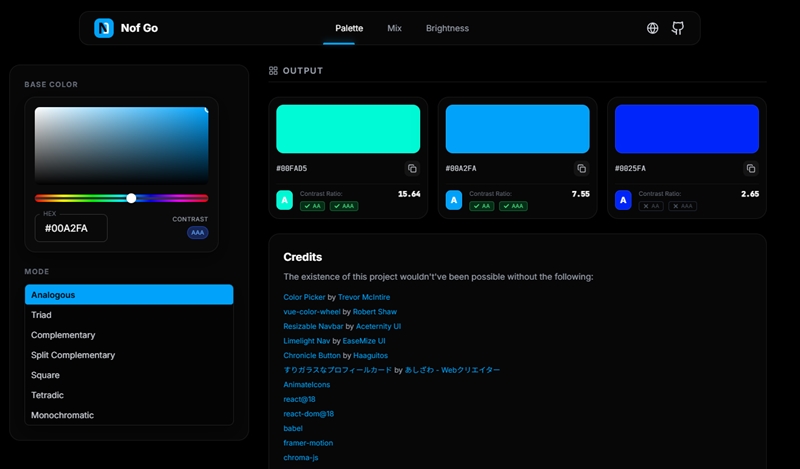
Task: Click the hue slider handle
Action: [131, 198]
